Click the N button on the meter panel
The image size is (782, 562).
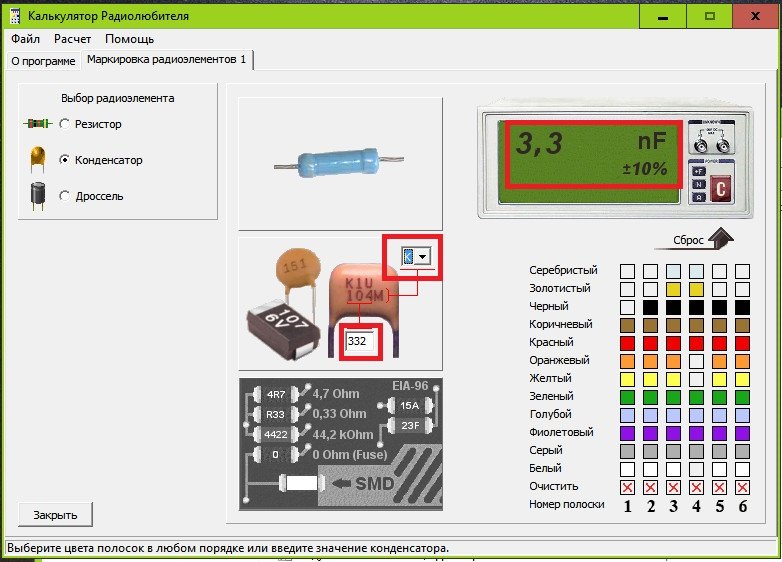700,185
